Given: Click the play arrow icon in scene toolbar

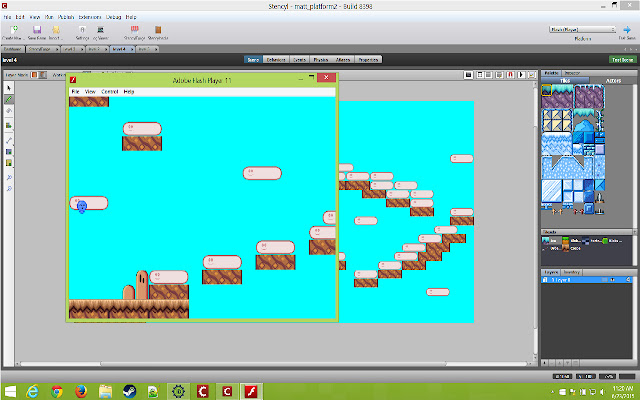Looking at the screenshot, I should pyautogui.click(x=521, y=75).
